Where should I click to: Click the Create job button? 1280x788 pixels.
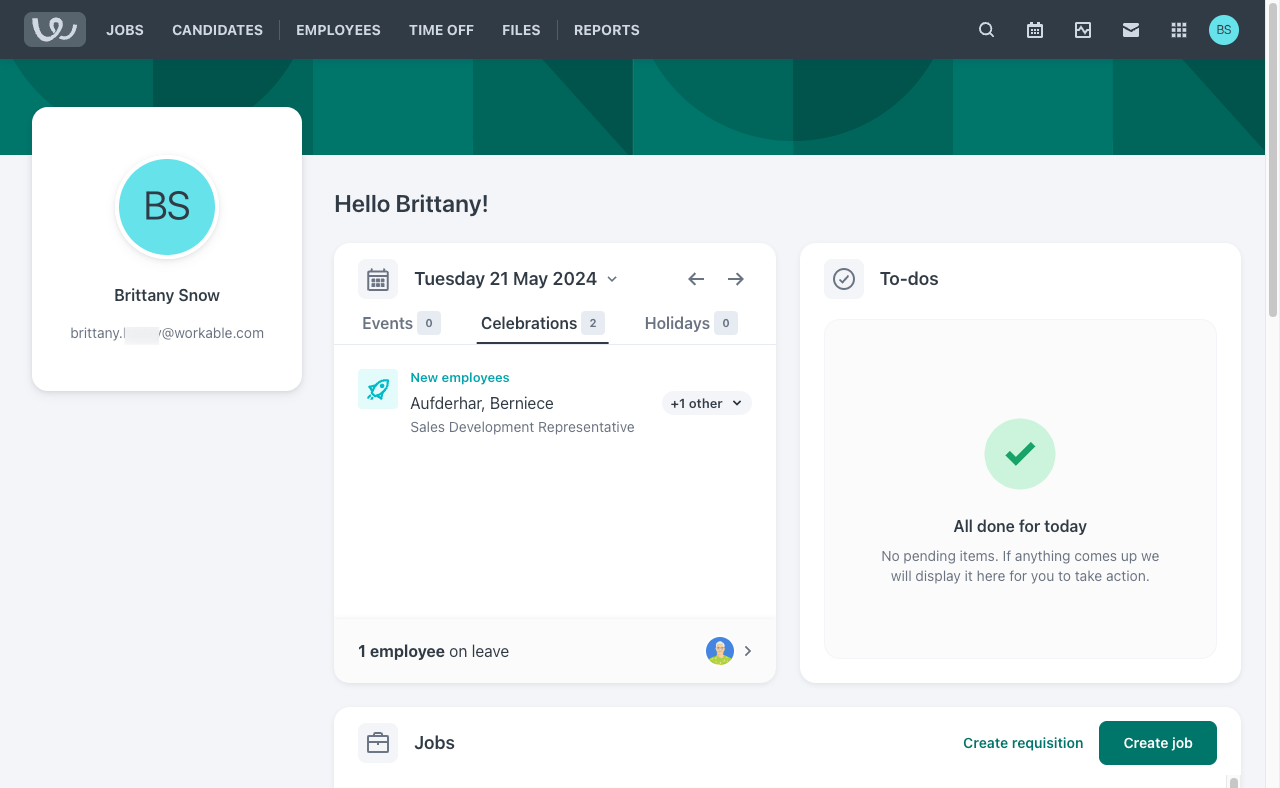1157,743
